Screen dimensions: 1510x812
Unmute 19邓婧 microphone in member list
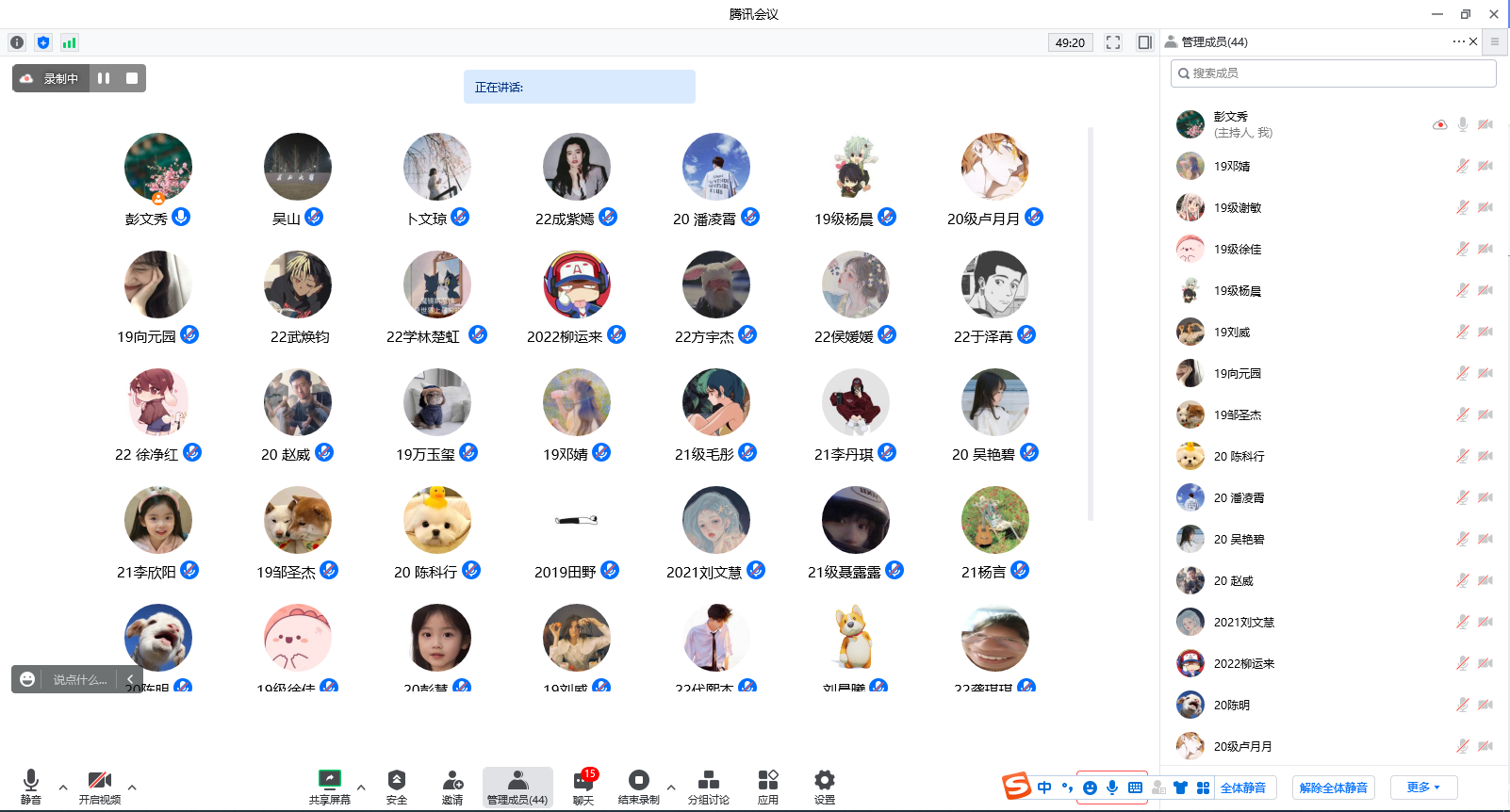pos(1462,166)
